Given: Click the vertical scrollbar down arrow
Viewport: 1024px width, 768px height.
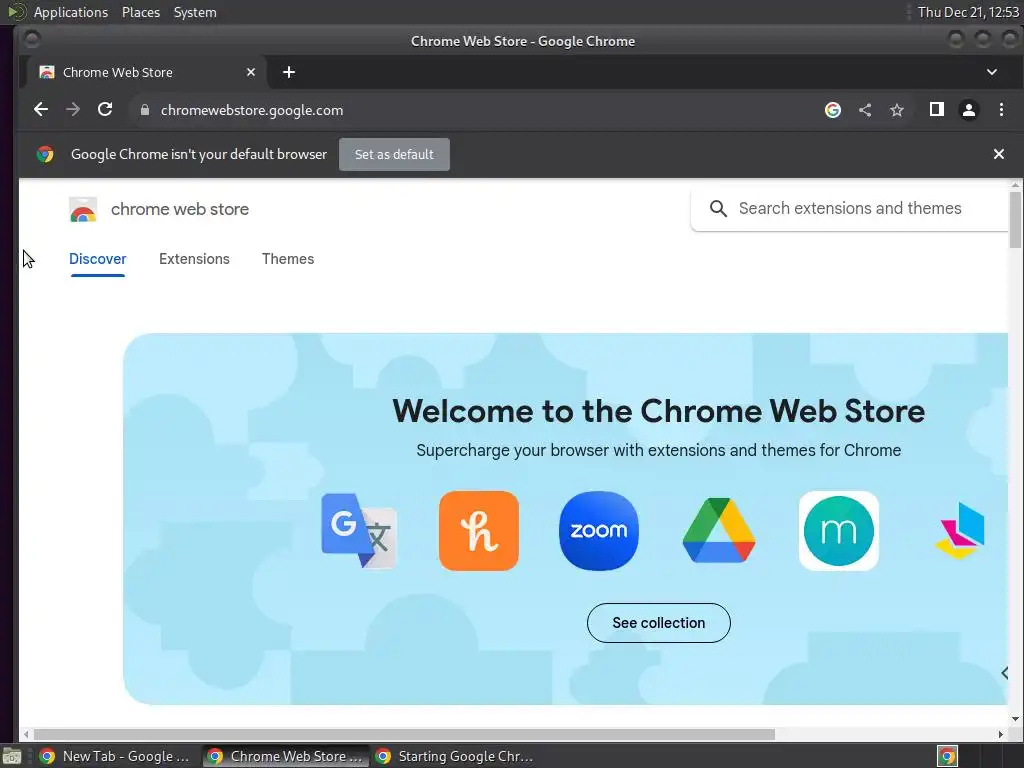Looking at the screenshot, I should pyautogui.click(x=1015, y=719).
